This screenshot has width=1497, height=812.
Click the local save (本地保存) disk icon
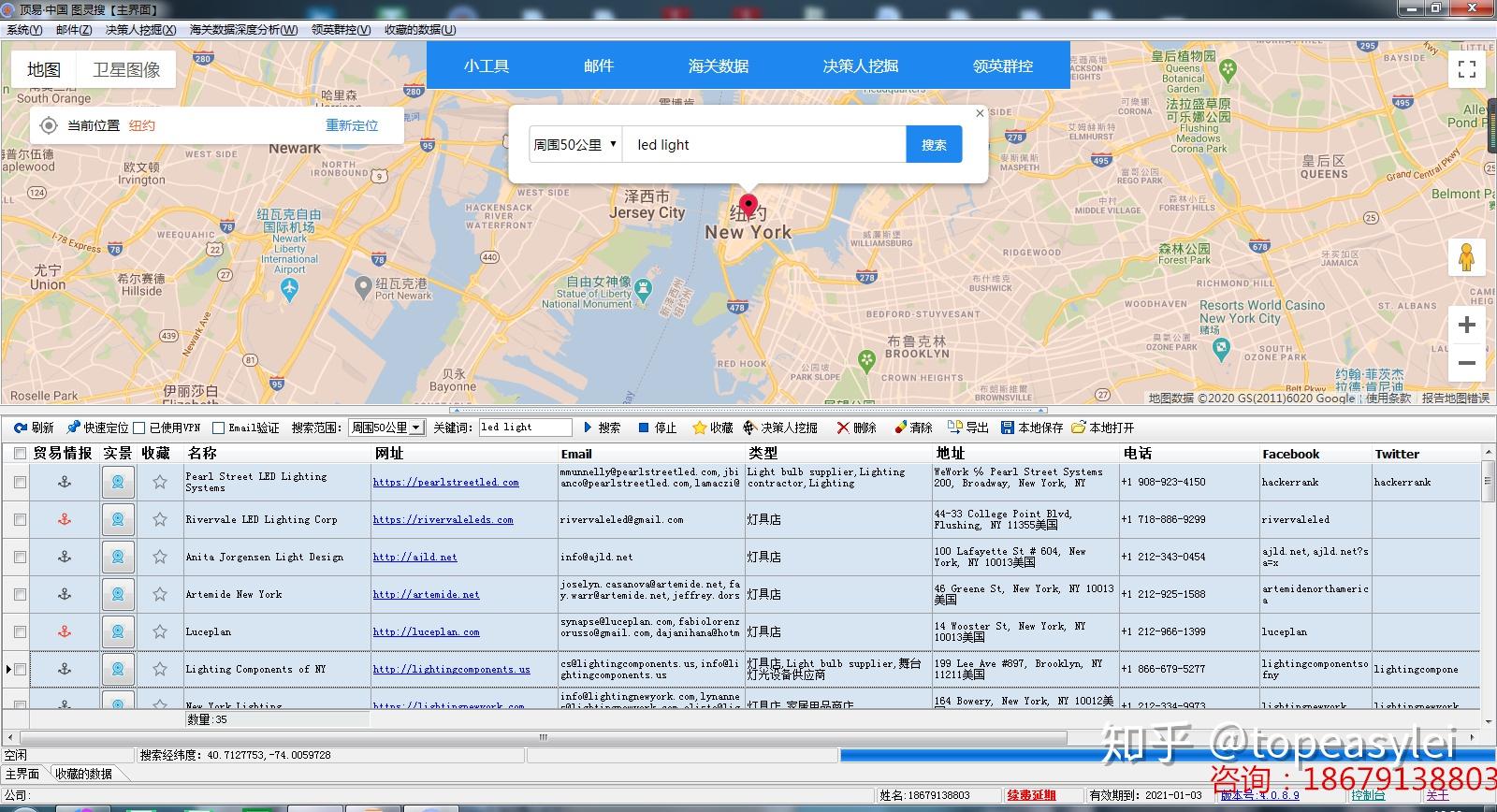1008,428
